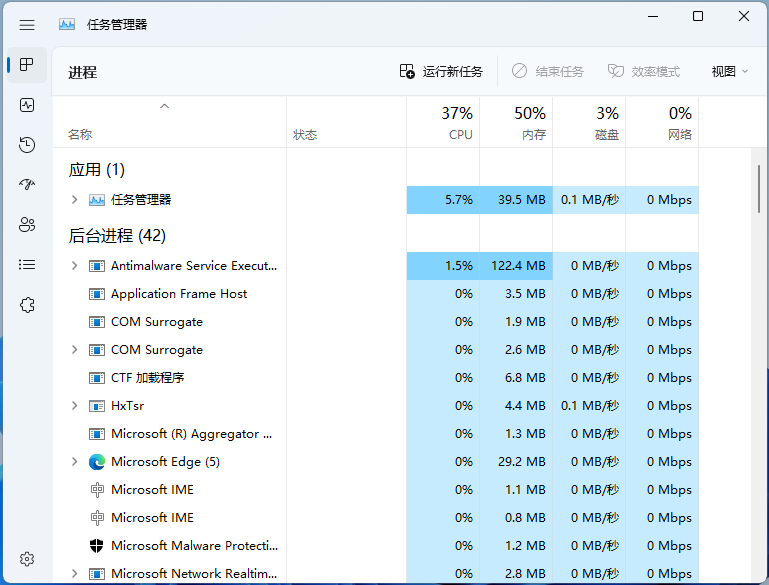Select the Application Frame Host row

coord(376,294)
